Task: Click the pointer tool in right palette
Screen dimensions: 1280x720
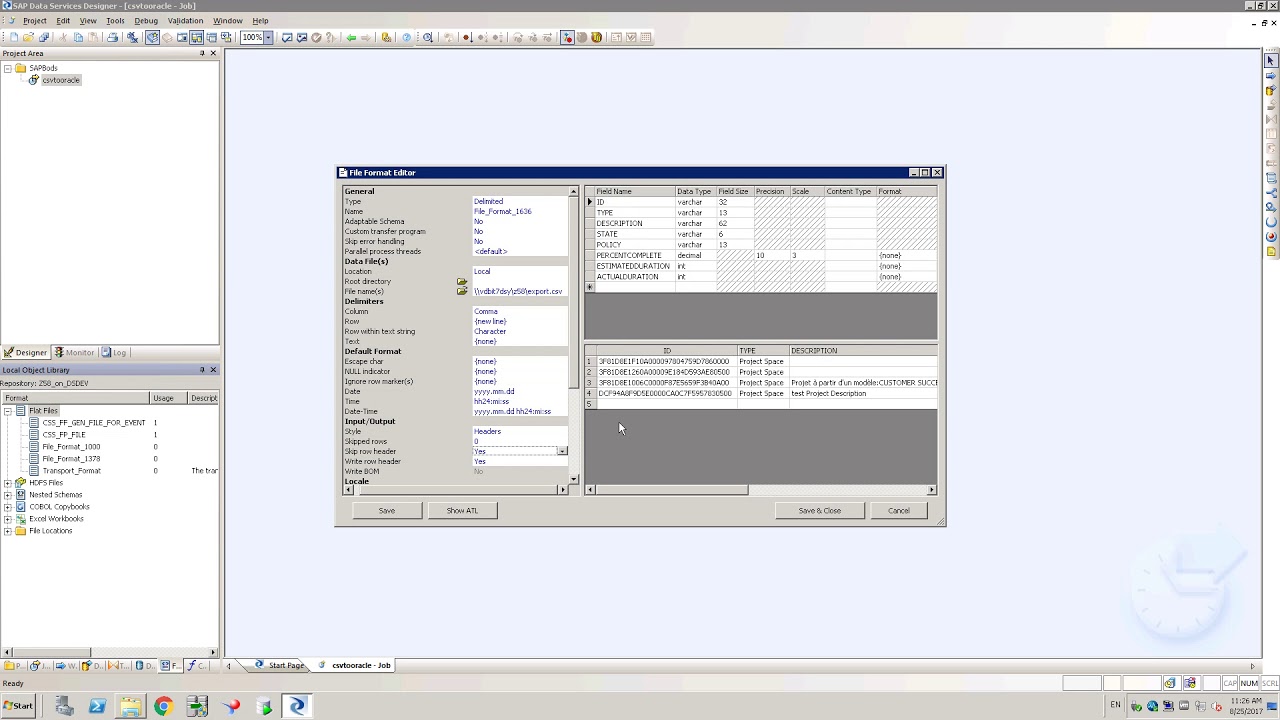Action: (x=1271, y=61)
